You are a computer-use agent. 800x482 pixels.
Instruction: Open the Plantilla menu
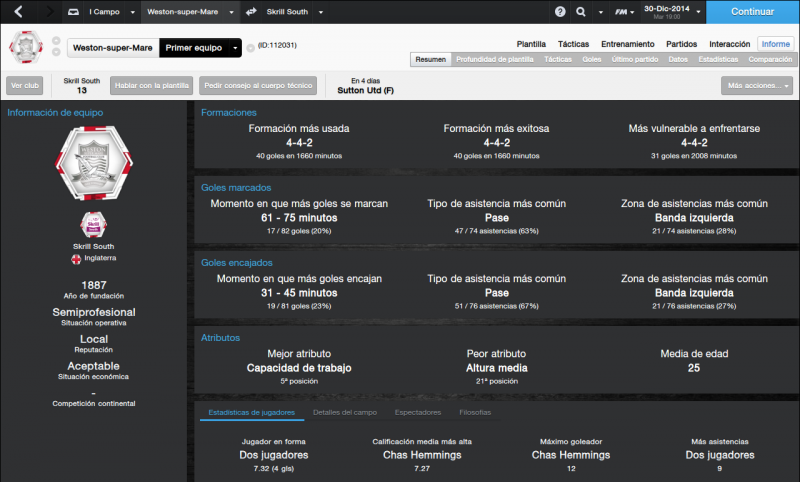(531, 44)
